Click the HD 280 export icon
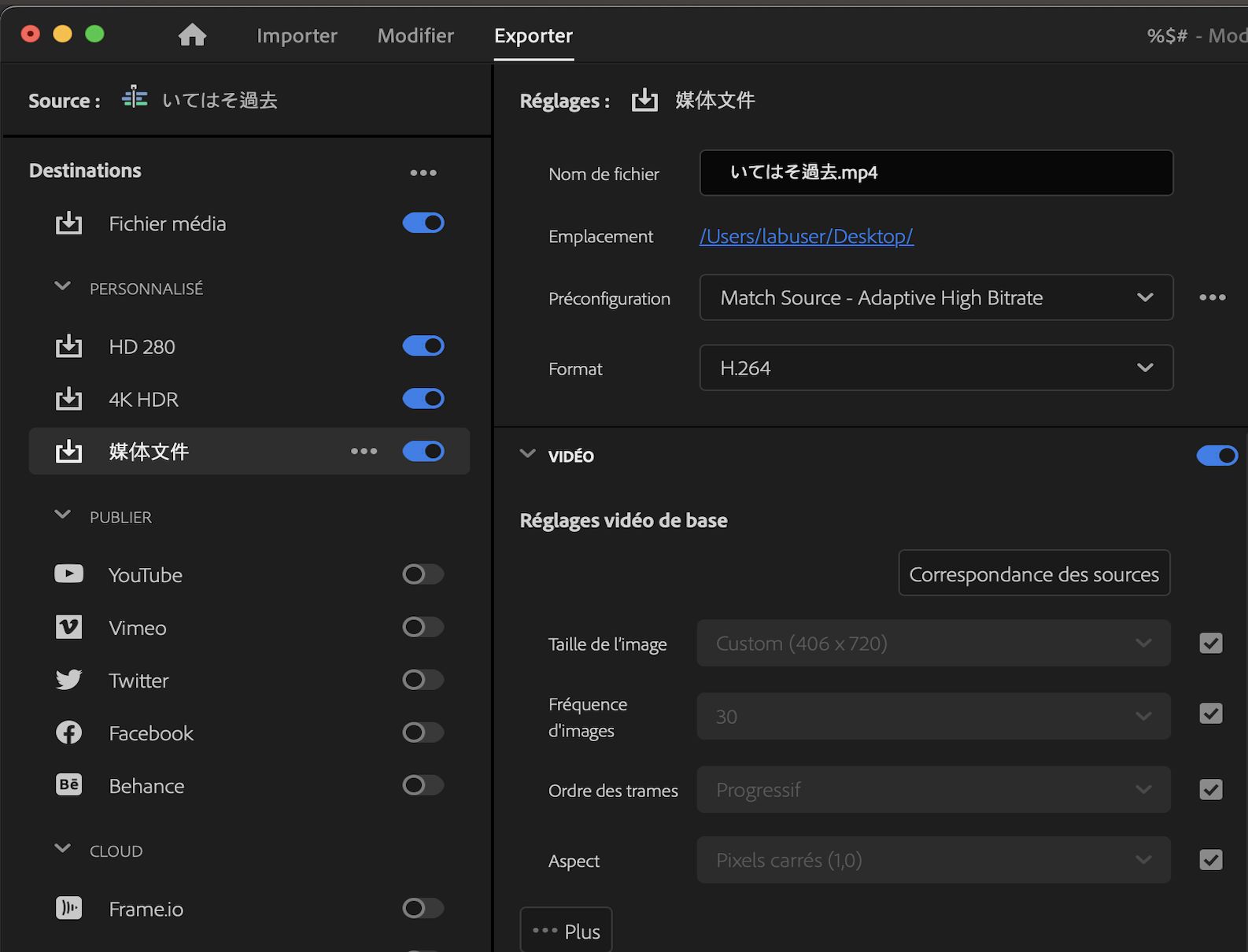 point(68,346)
